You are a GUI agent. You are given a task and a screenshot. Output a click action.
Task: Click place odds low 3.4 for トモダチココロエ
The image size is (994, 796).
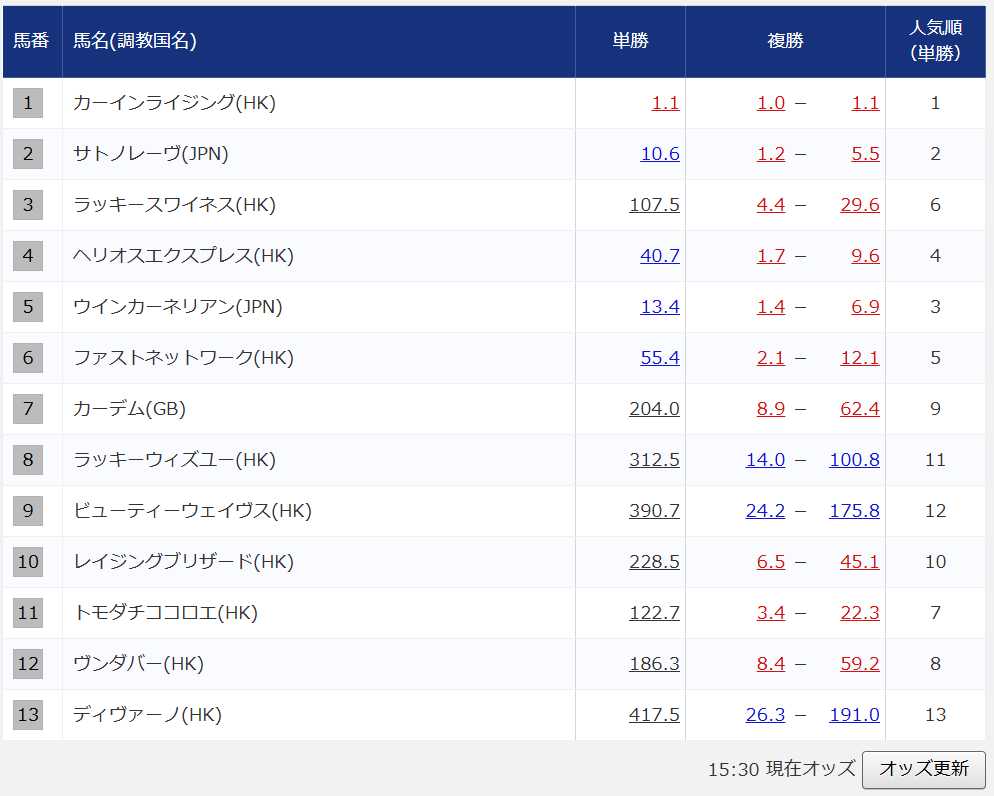click(x=771, y=613)
